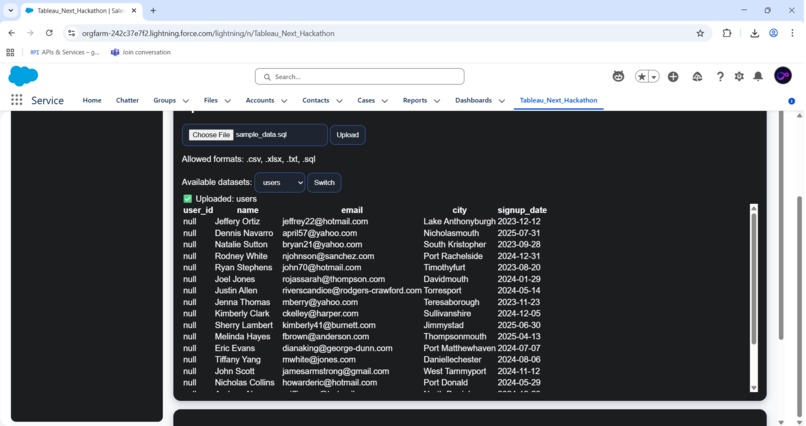Bookmark this page with star icon
The height and width of the screenshot is (426, 806).
tap(700, 33)
